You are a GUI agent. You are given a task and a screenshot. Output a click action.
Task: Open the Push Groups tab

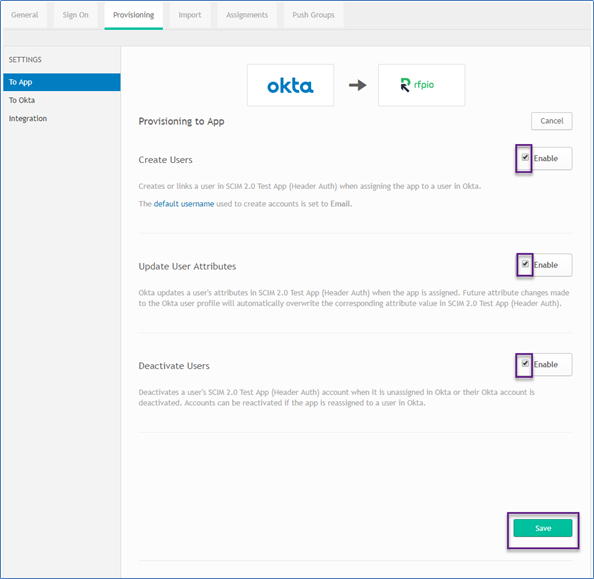[313, 15]
